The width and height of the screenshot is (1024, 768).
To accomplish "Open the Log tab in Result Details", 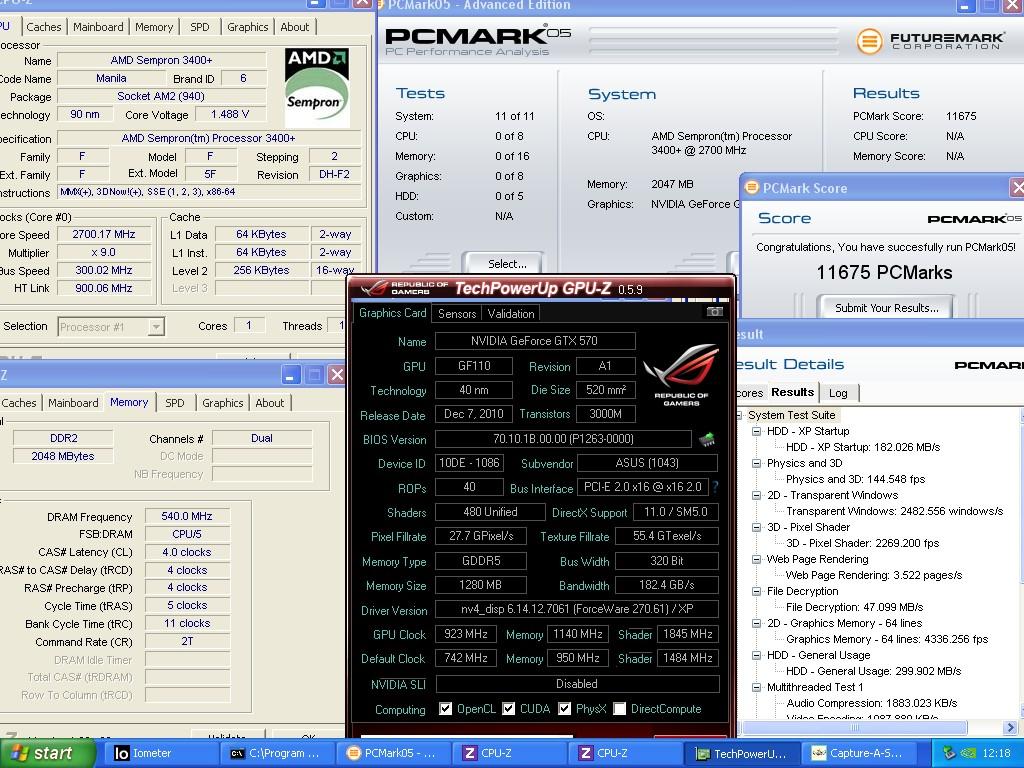I will pyautogui.click(x=838, y=392).
